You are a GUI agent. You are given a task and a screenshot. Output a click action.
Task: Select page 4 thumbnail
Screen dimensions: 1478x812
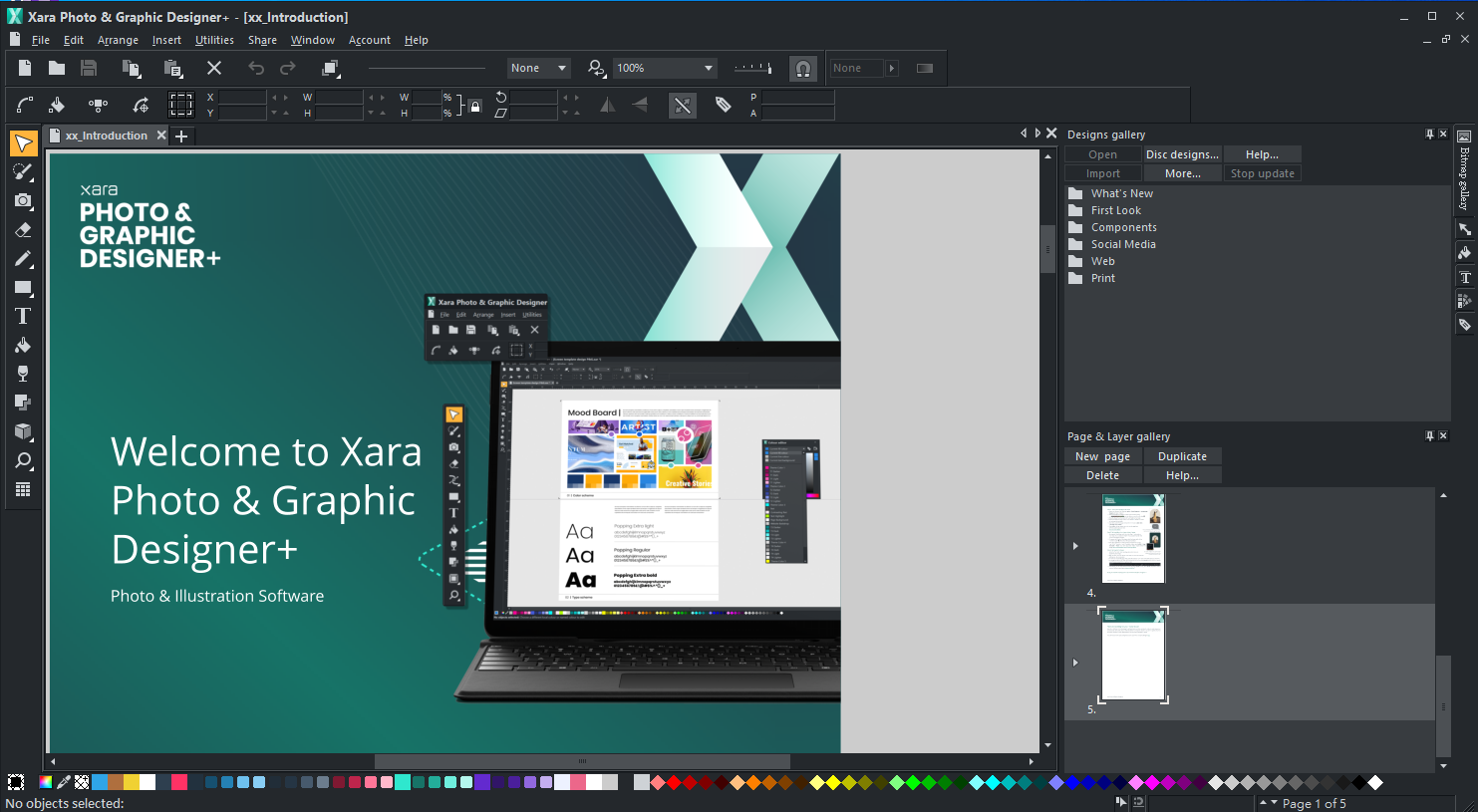pos(1133,539)
